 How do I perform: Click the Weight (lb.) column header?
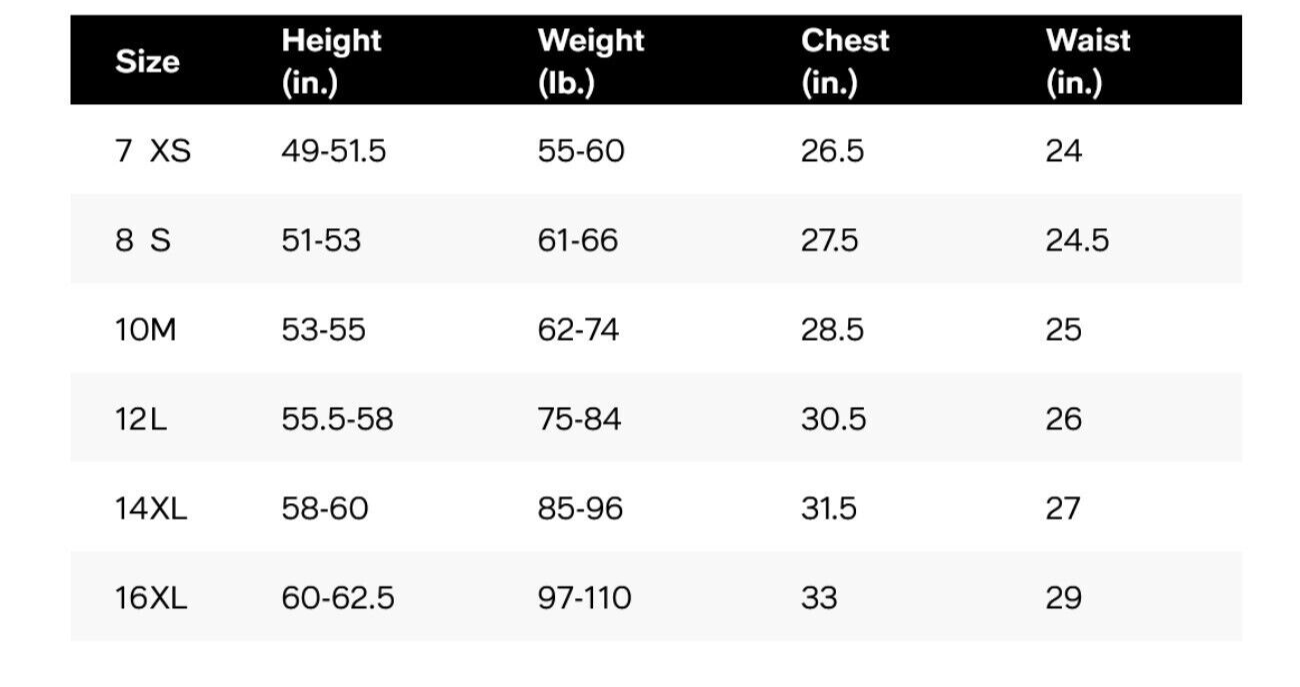click(x=591, y=61)
